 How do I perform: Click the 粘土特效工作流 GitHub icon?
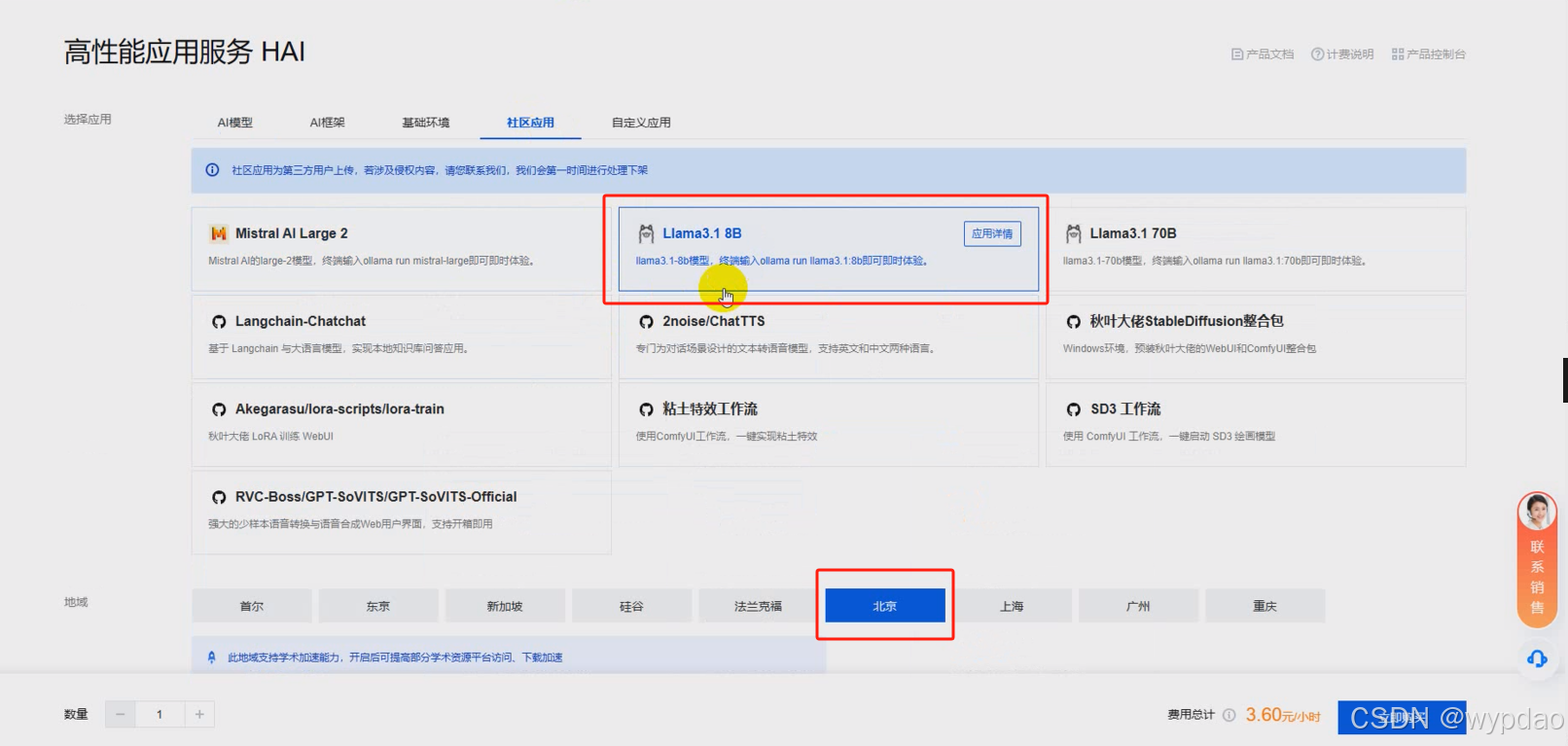[x=646, y=409]
